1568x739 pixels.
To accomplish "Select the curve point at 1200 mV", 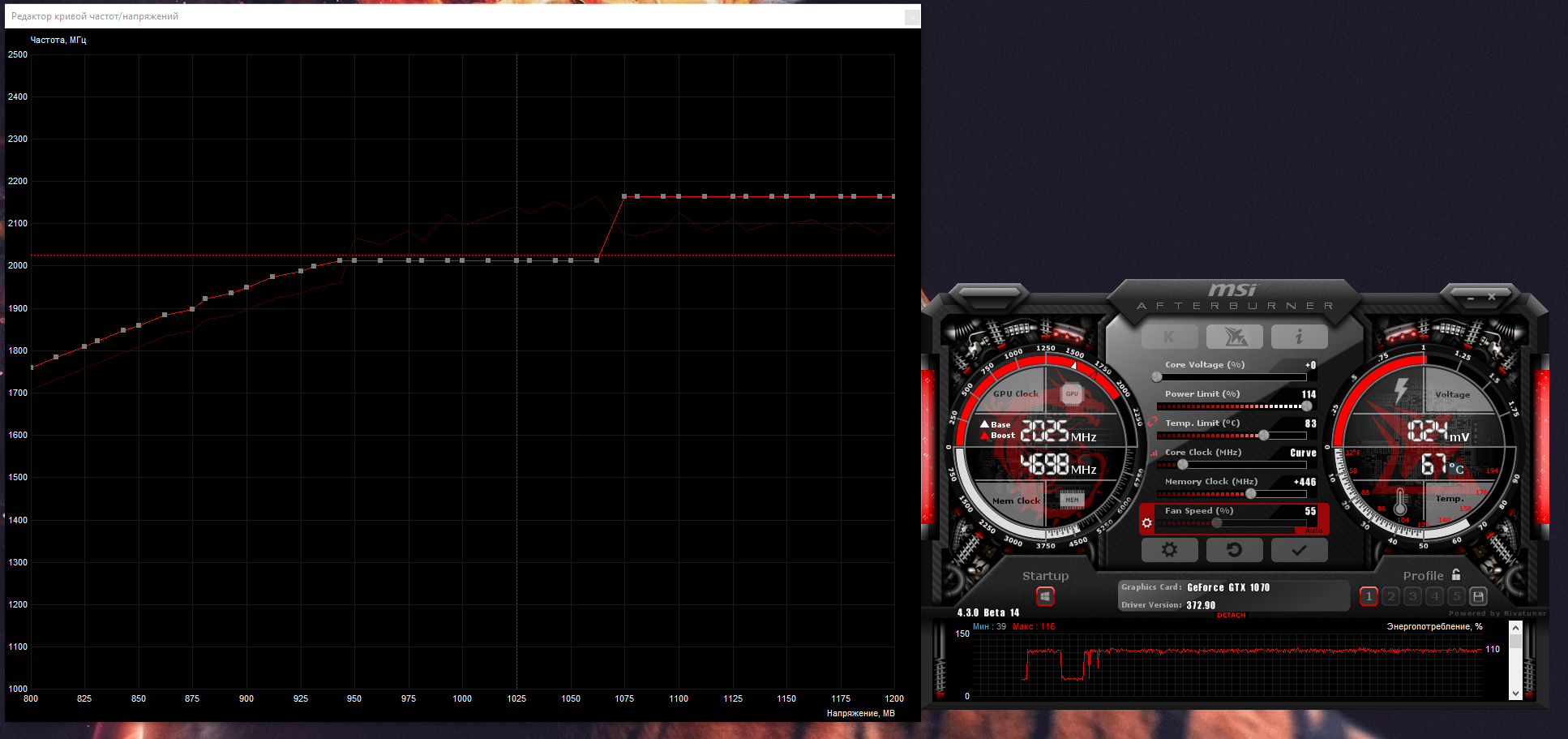I will click(x=893, y=196).
